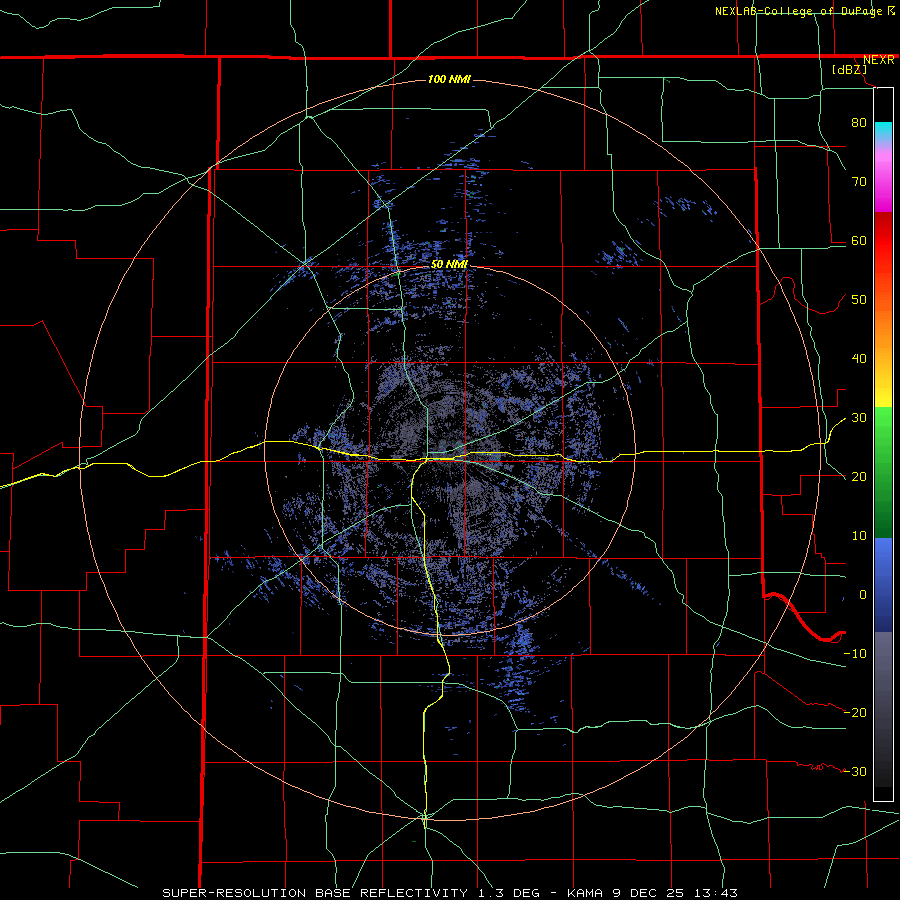
Task: Click the 40 value on the dBZ scale
Action: tap(859, 358)
